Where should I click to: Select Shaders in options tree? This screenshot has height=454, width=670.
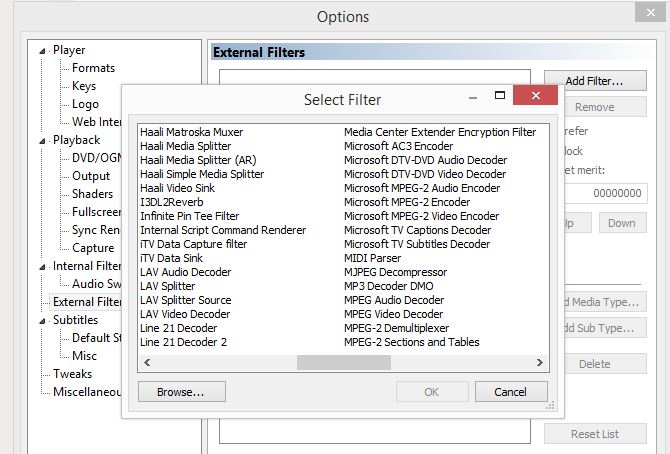point(92,194)
